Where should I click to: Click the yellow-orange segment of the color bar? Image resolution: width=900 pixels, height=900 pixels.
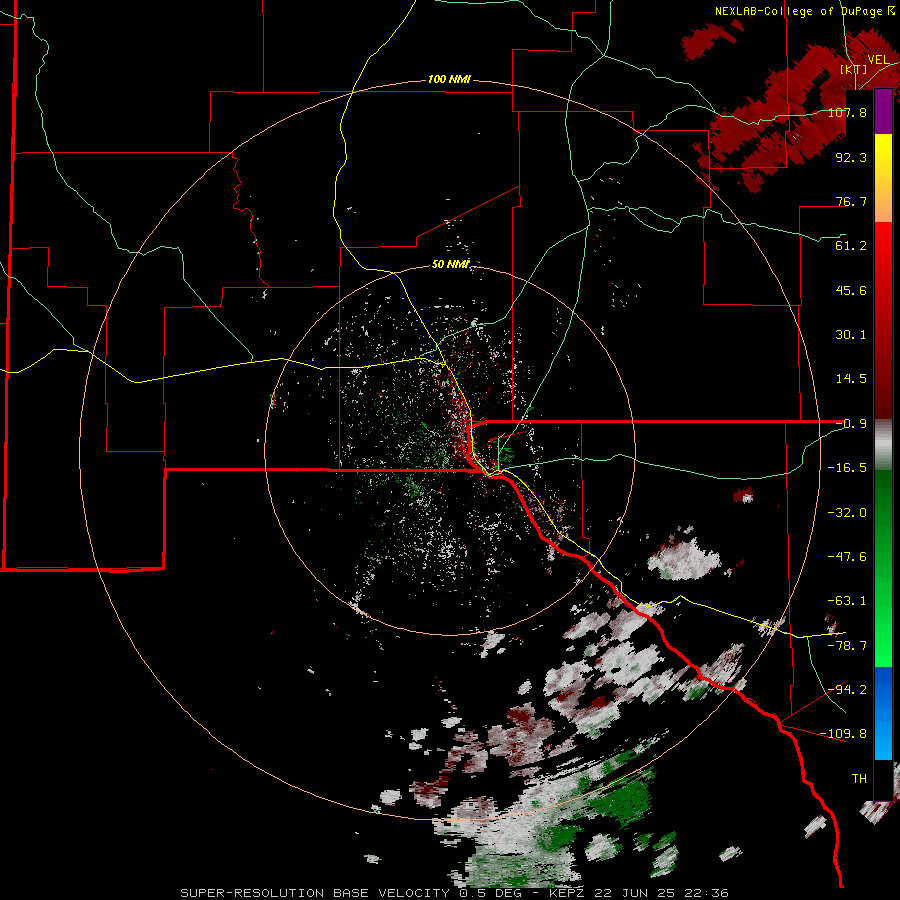pos(883,178)
